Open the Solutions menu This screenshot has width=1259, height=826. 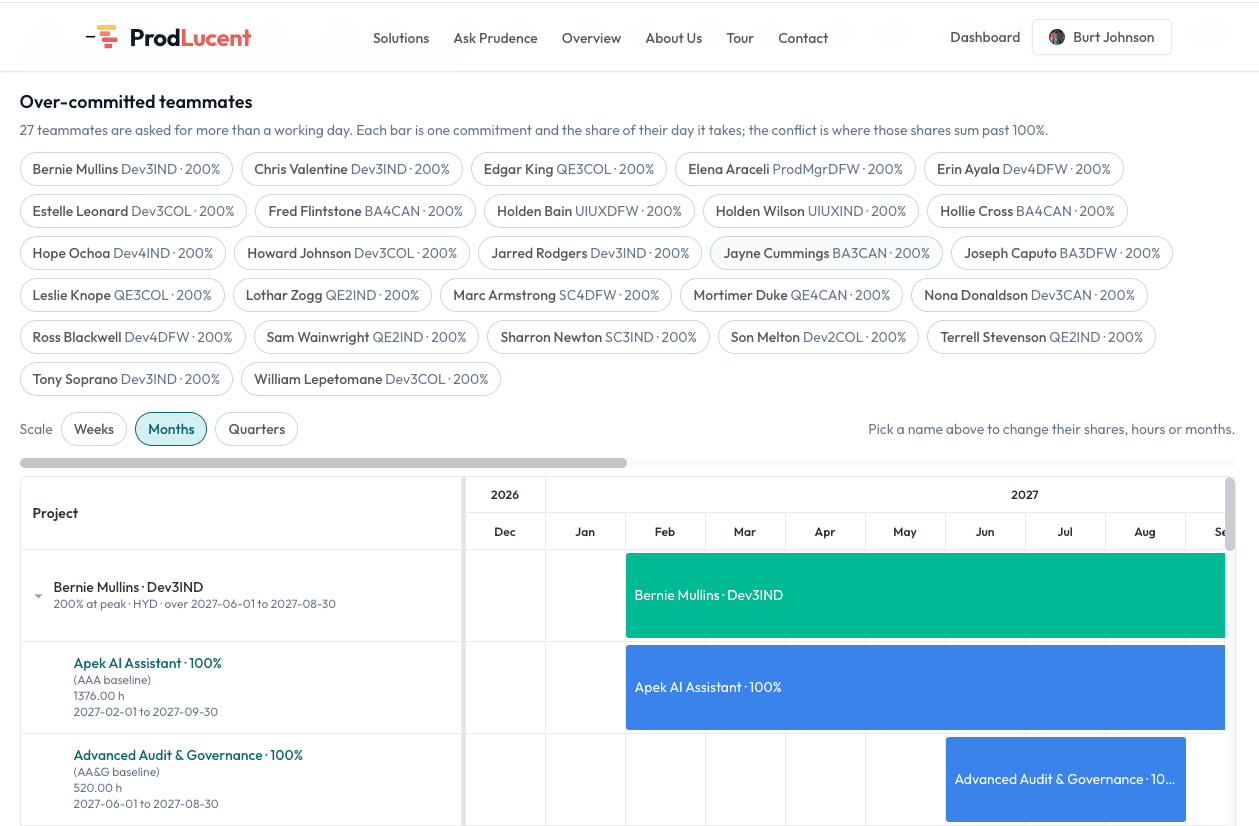pos(401,38)
